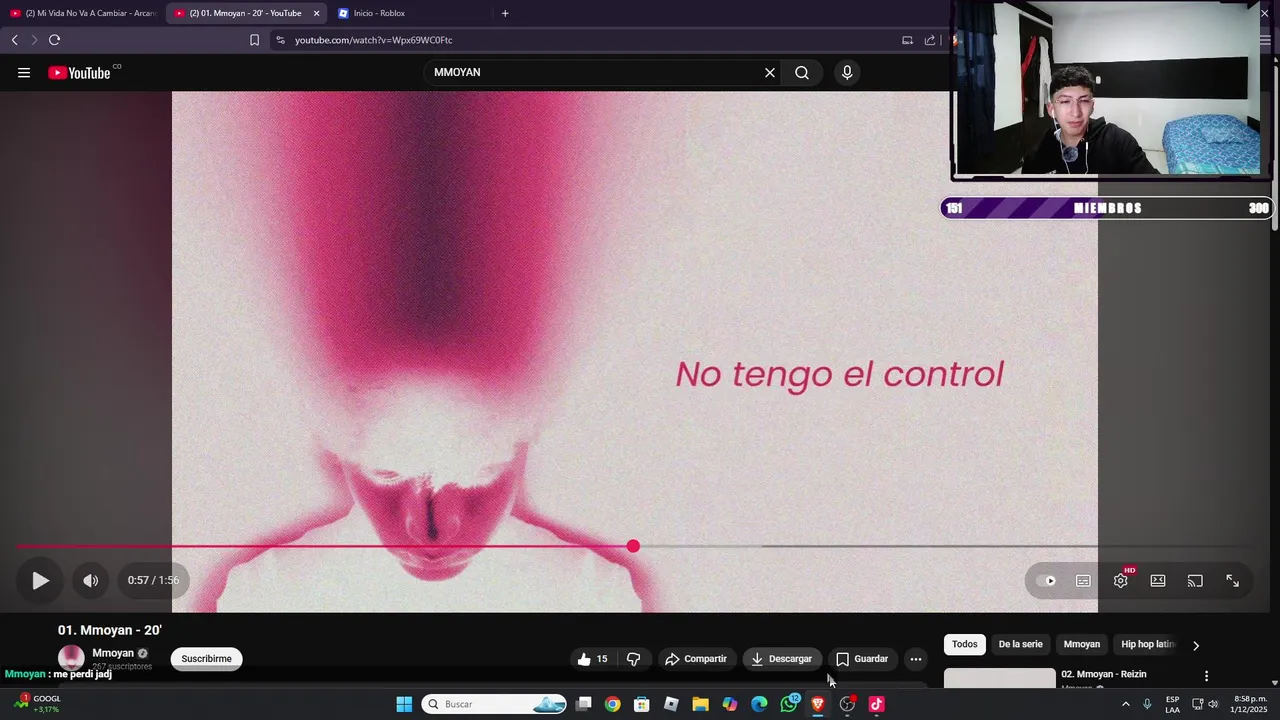Open options menu for Reizin video
The image size is (1280, 720).
[x=1206, y=676]
